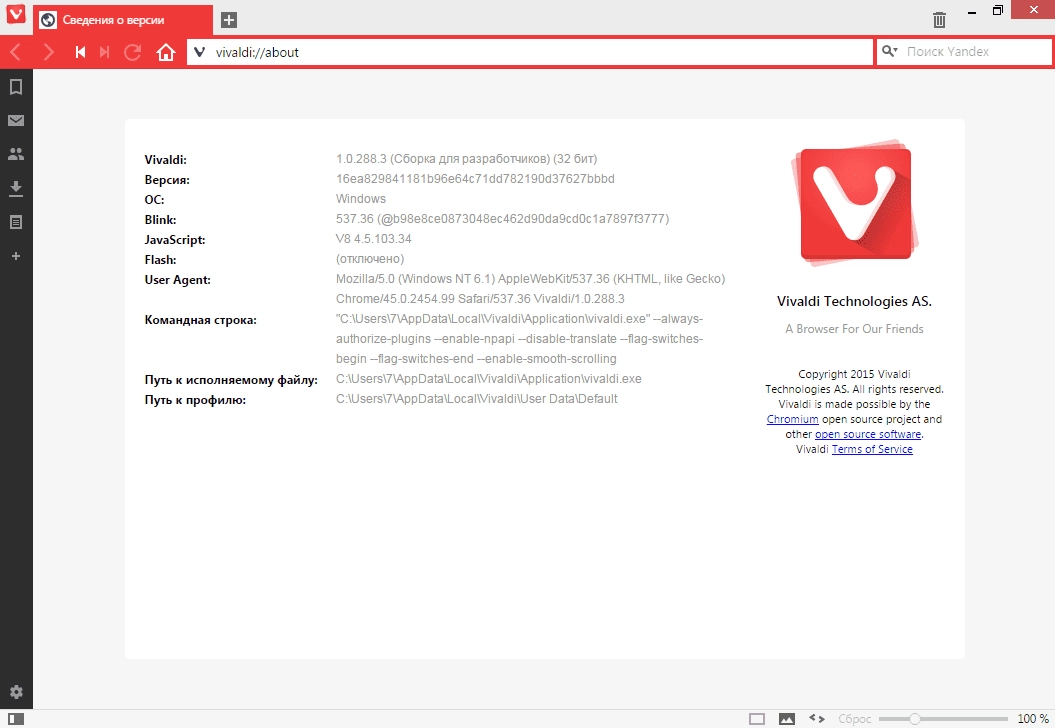Image resolution: width=1055 pixels, height=728 pixels.
Task: Open the closed tabs trash can
Action: 939,20
